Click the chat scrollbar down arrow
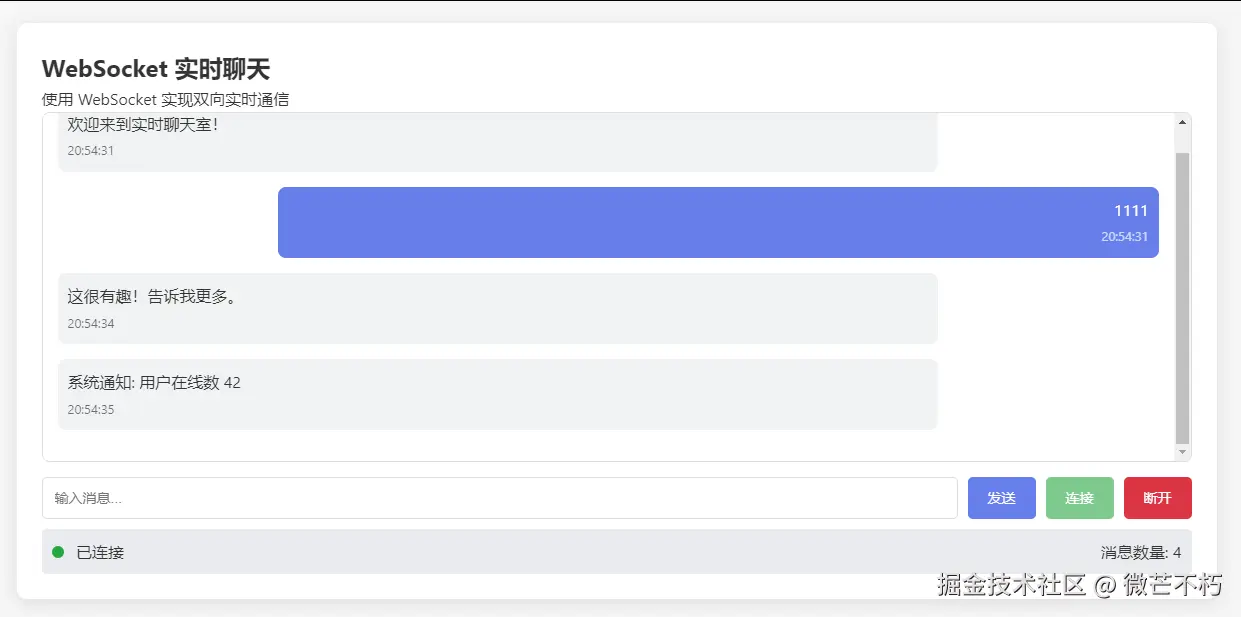Image resolution: width=1241 pixels, height=617 pixels. [x=1182, y=452]
